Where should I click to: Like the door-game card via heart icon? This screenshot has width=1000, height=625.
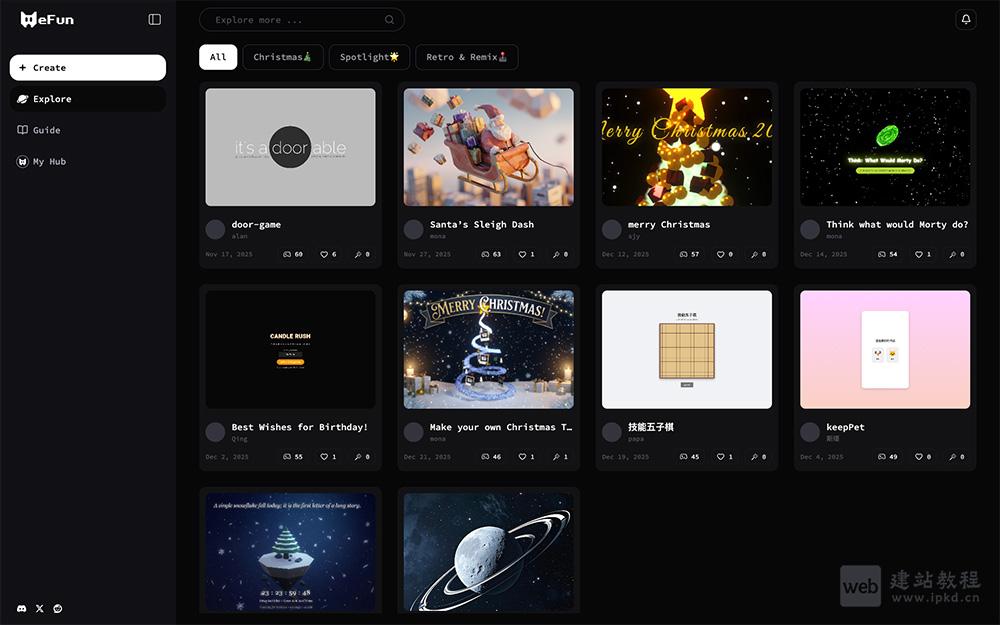point(324,255)
